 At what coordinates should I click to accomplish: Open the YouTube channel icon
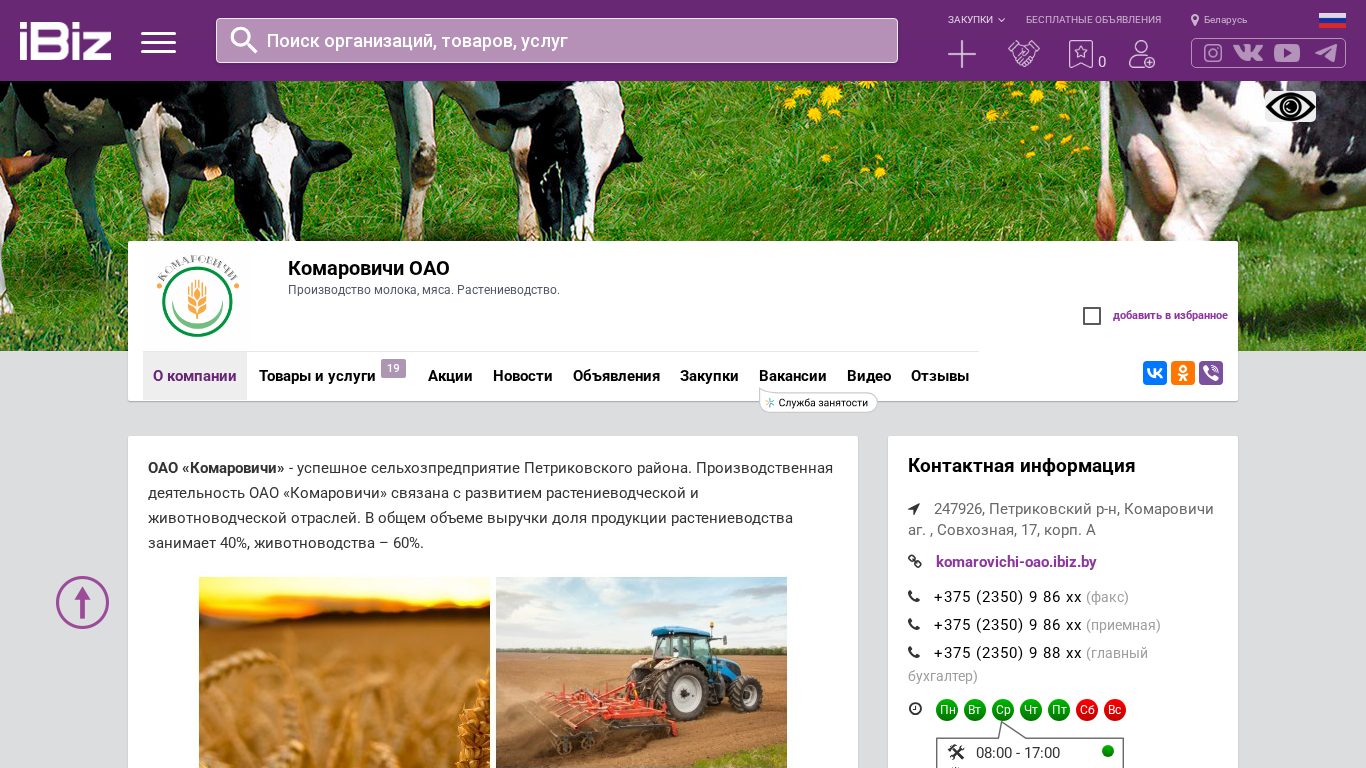tap(1287, 53)
